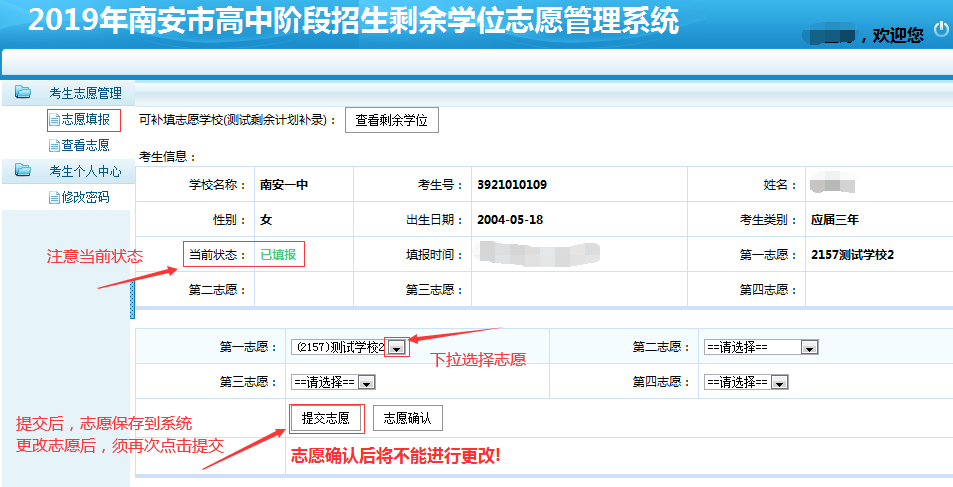Screen dimensions: 953x487
Task: Click the 考生信息 label
Action: (168, 157)
